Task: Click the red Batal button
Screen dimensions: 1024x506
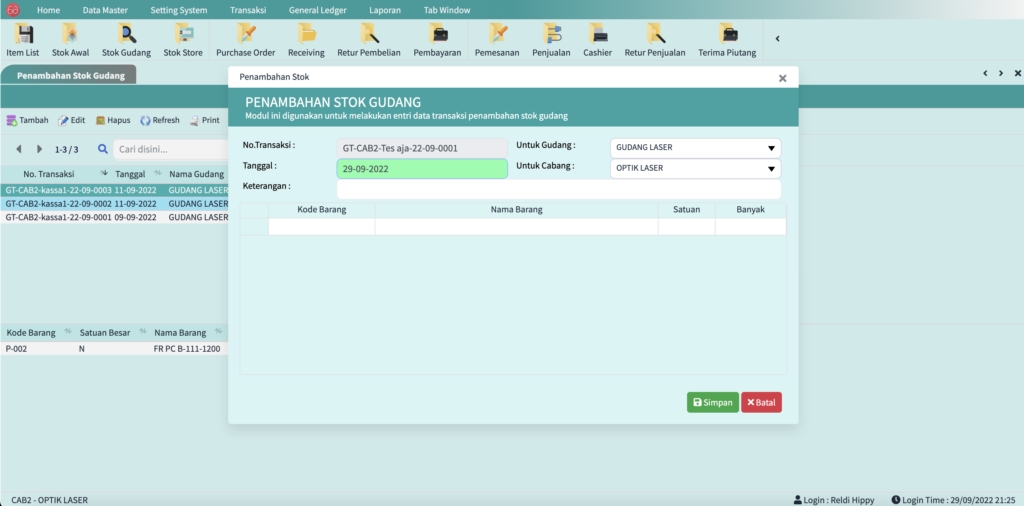Action: pyautogui.click(x=761, y=402)
